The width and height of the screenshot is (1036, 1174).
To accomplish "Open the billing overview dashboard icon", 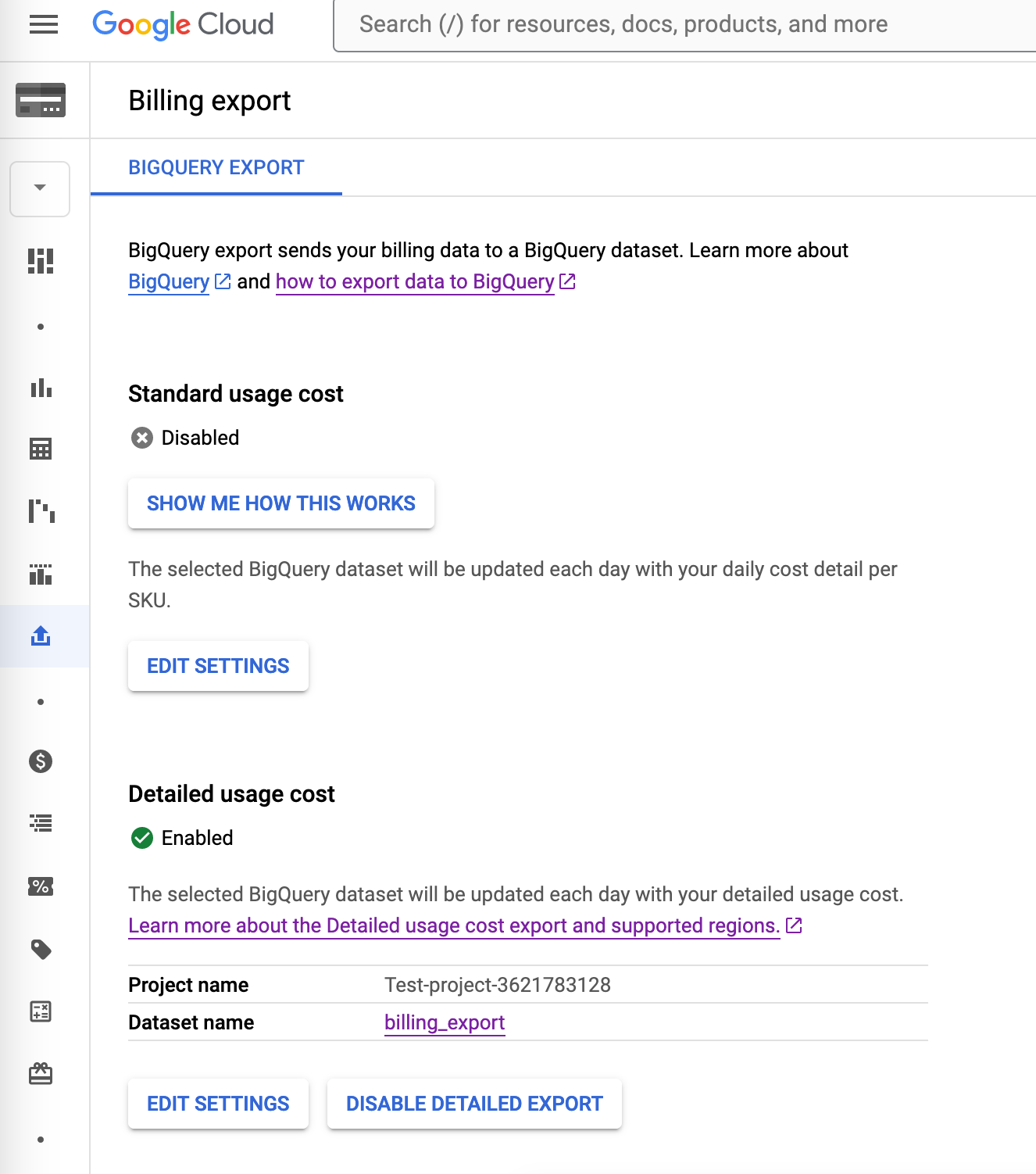I will tap(41, 261).
